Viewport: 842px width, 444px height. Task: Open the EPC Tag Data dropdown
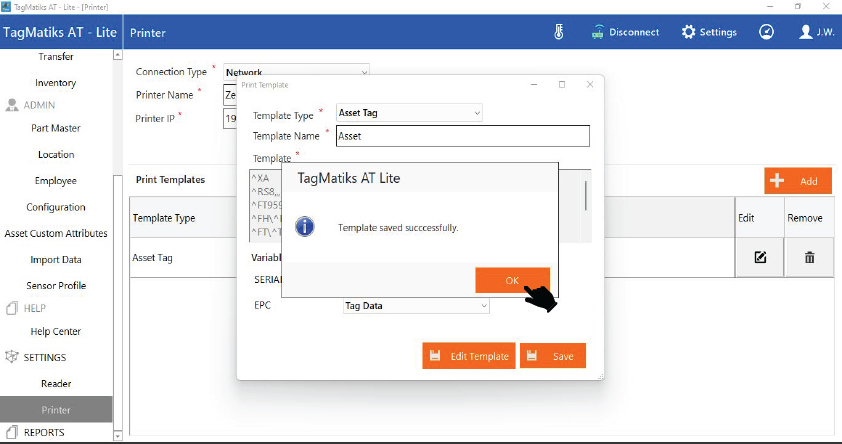pyautogui.click(x=483, y=305)
